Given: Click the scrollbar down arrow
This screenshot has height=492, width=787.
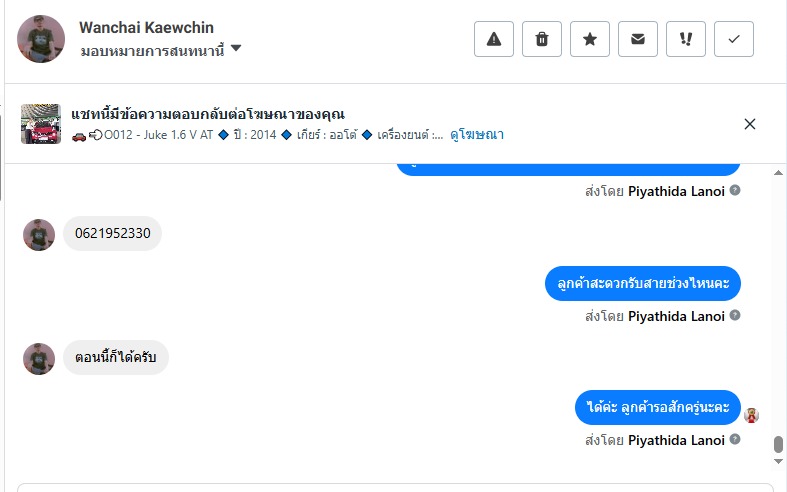Looking at the screenshot, I should click(x=778, y=460).
